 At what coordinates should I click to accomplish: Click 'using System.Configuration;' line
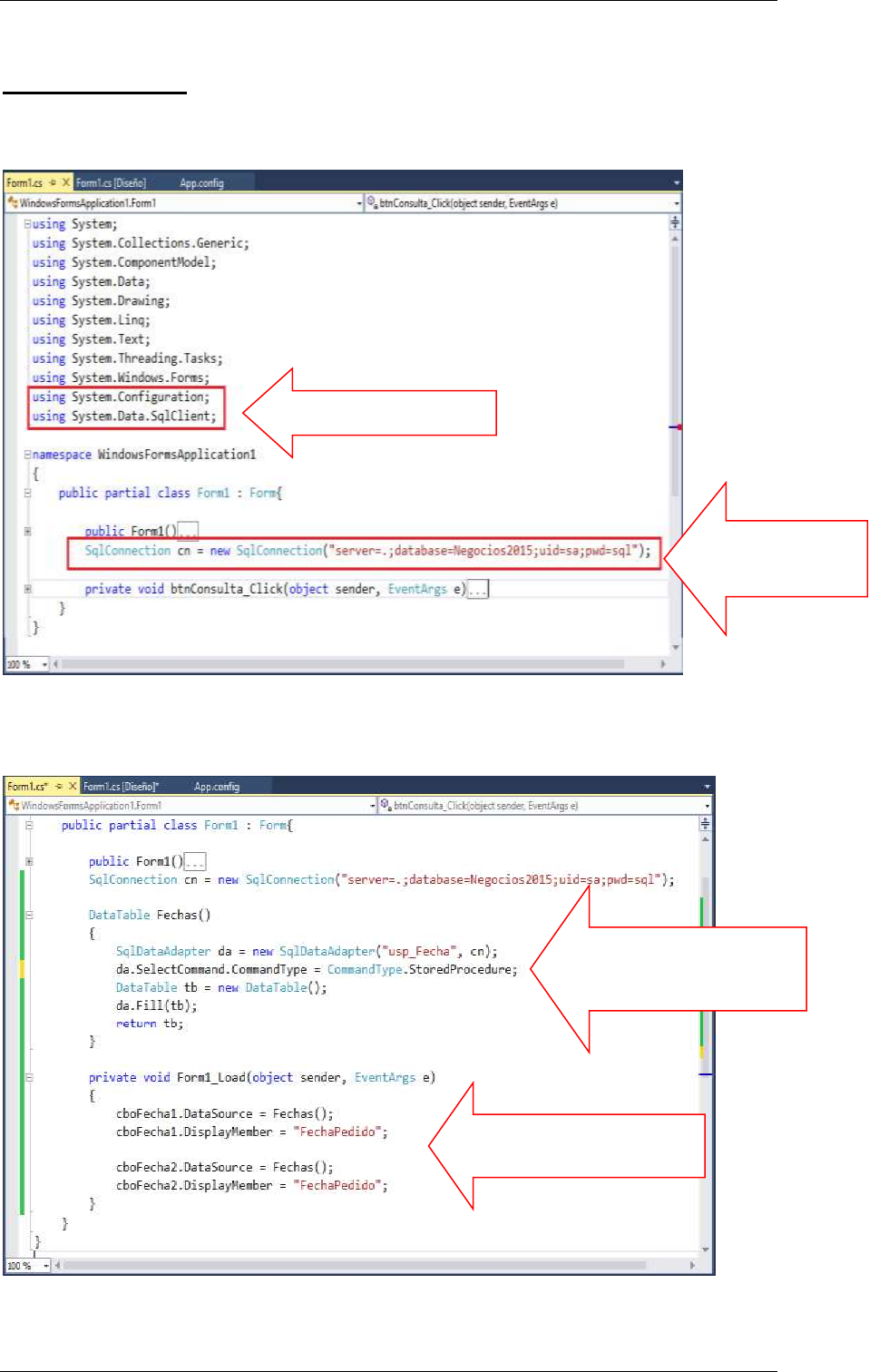[x=121, y=397]
